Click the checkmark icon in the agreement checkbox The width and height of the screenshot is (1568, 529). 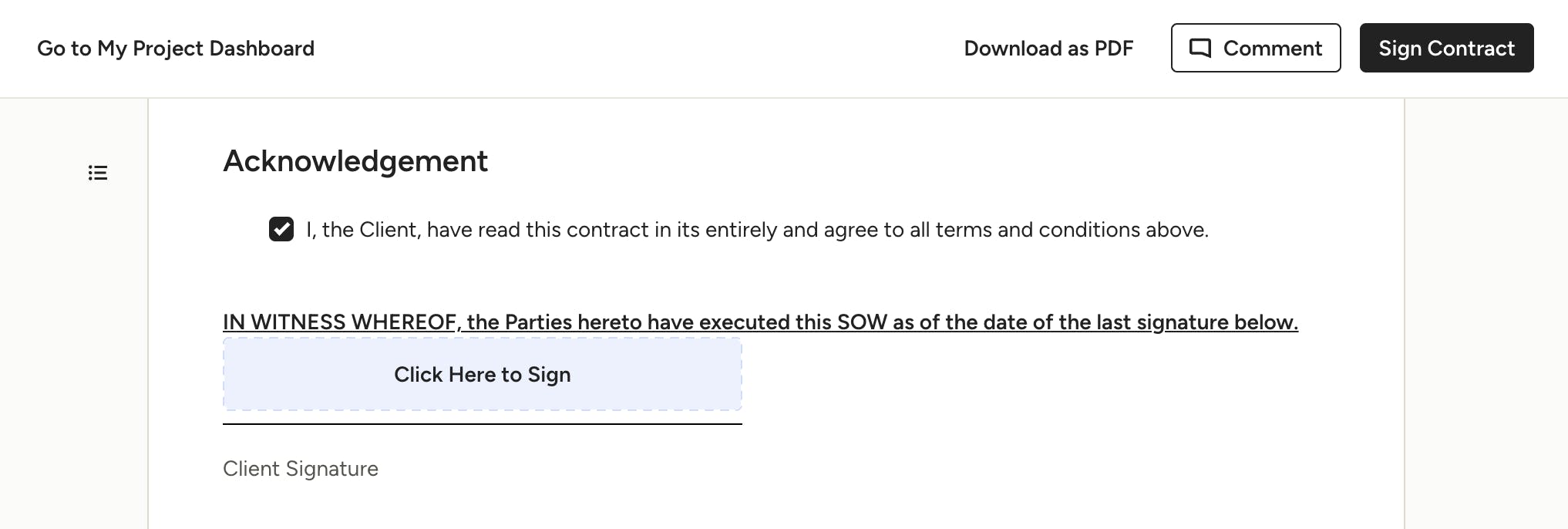pos(281,229)
